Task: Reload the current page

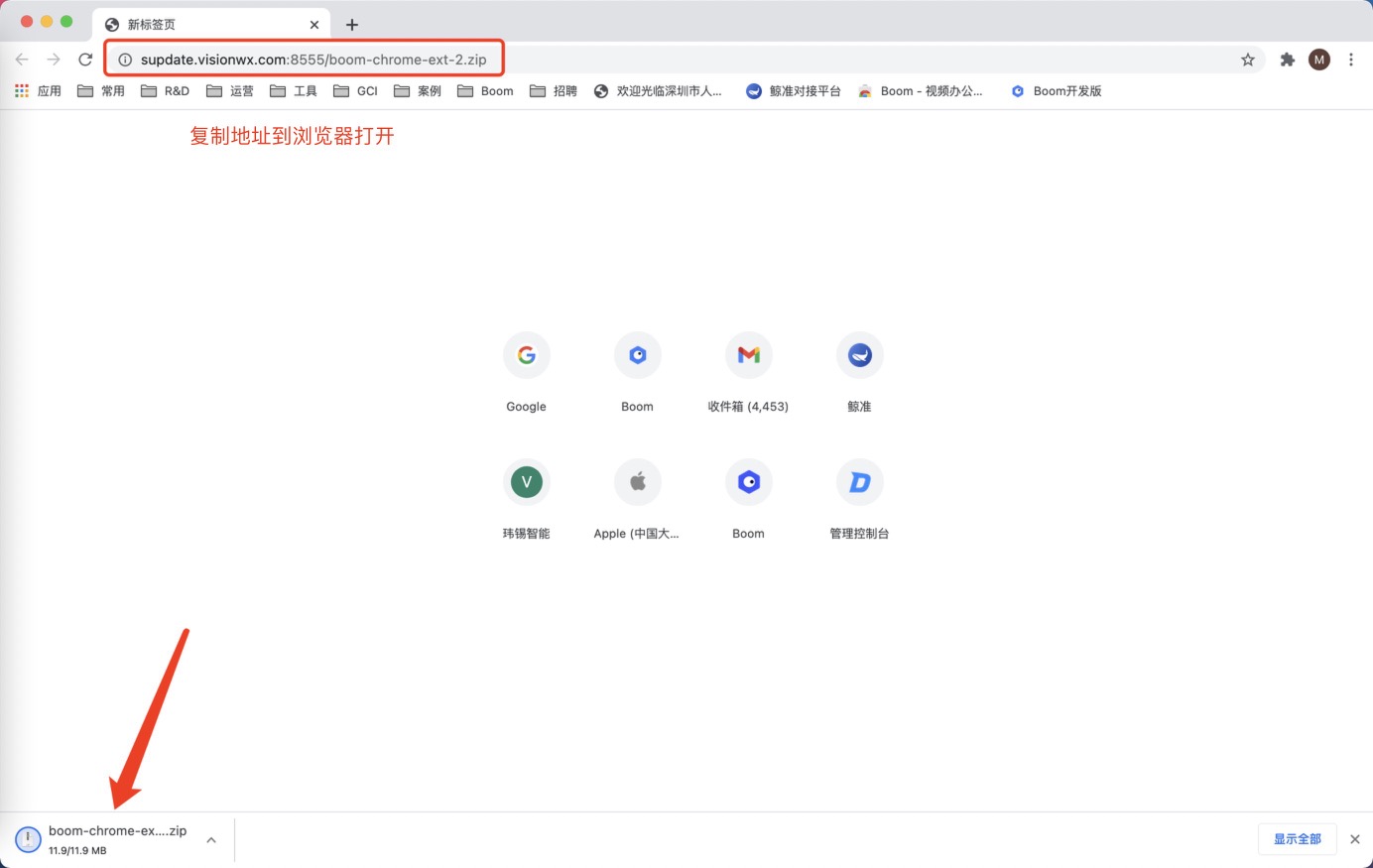Action: (x=85, y=59)
